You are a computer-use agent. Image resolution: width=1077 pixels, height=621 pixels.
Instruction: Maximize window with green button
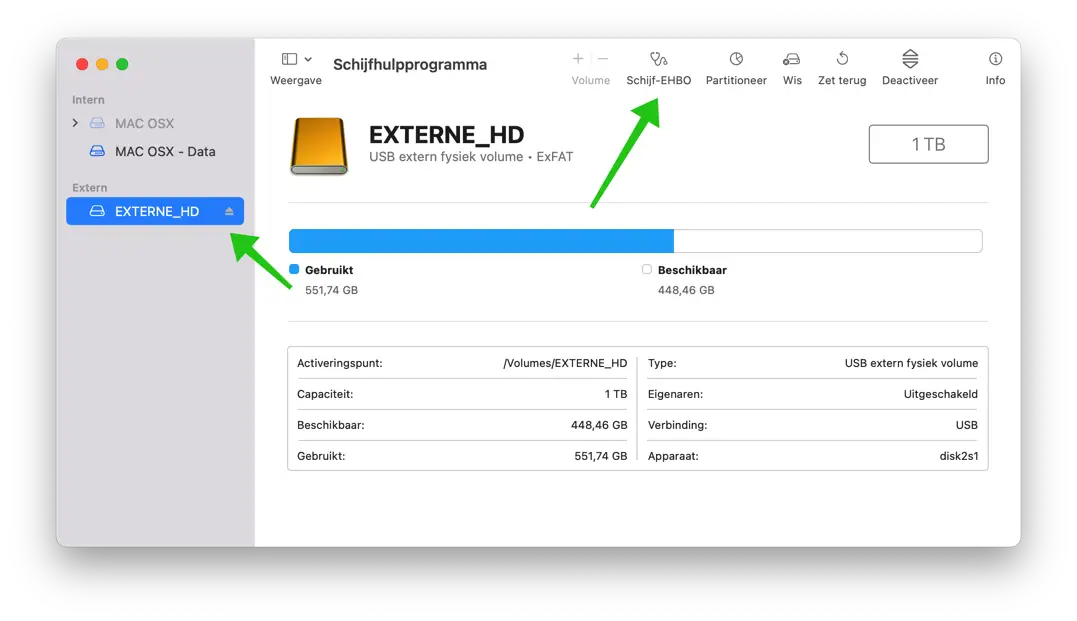click(122, 64)
